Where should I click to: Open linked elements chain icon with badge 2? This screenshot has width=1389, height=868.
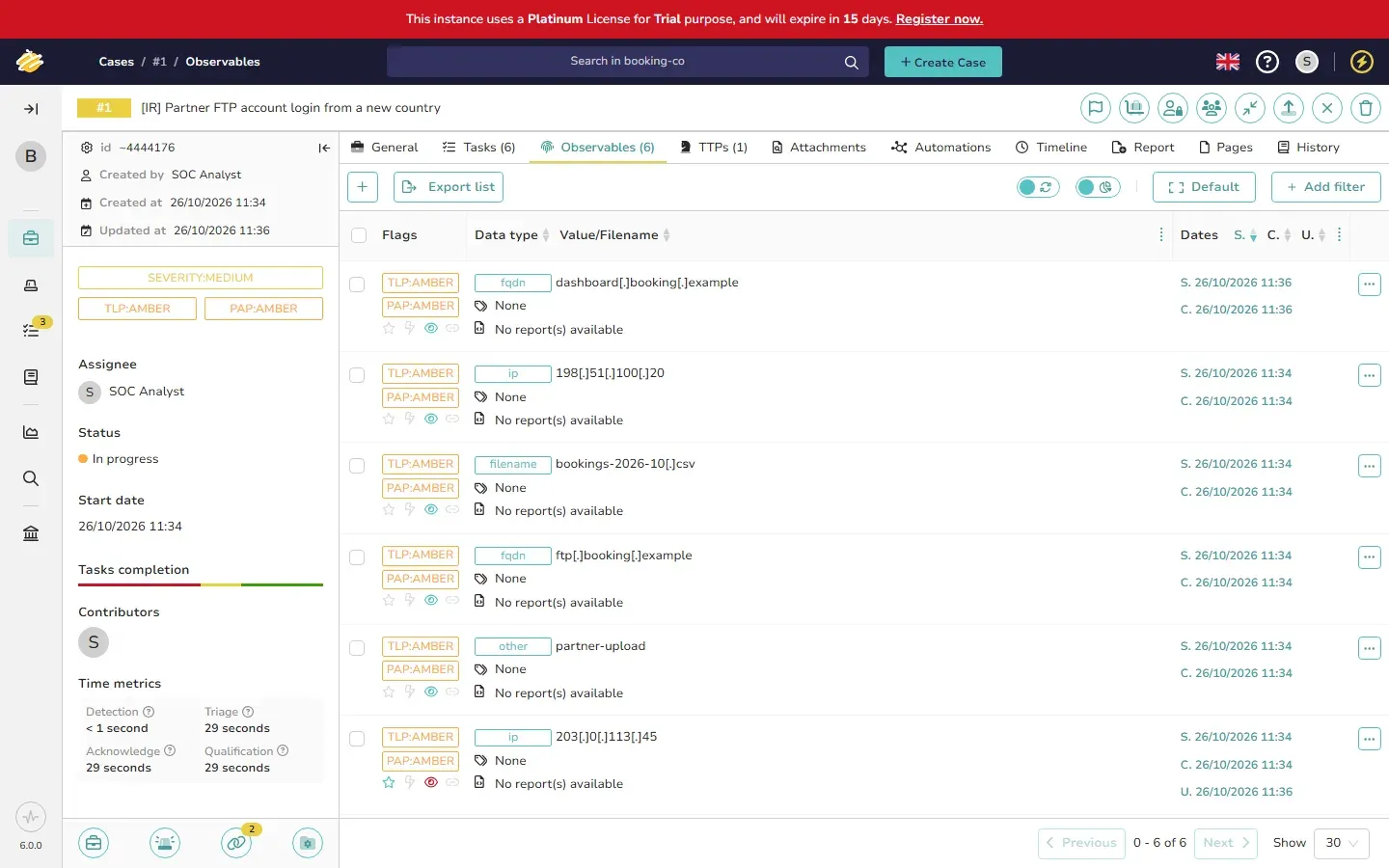tap(236, 843)
